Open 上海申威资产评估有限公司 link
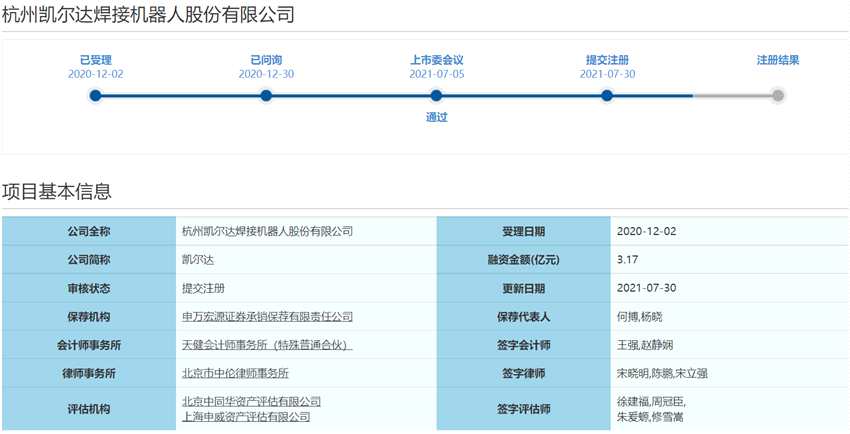Screen dimensions: 850x434 246,417
